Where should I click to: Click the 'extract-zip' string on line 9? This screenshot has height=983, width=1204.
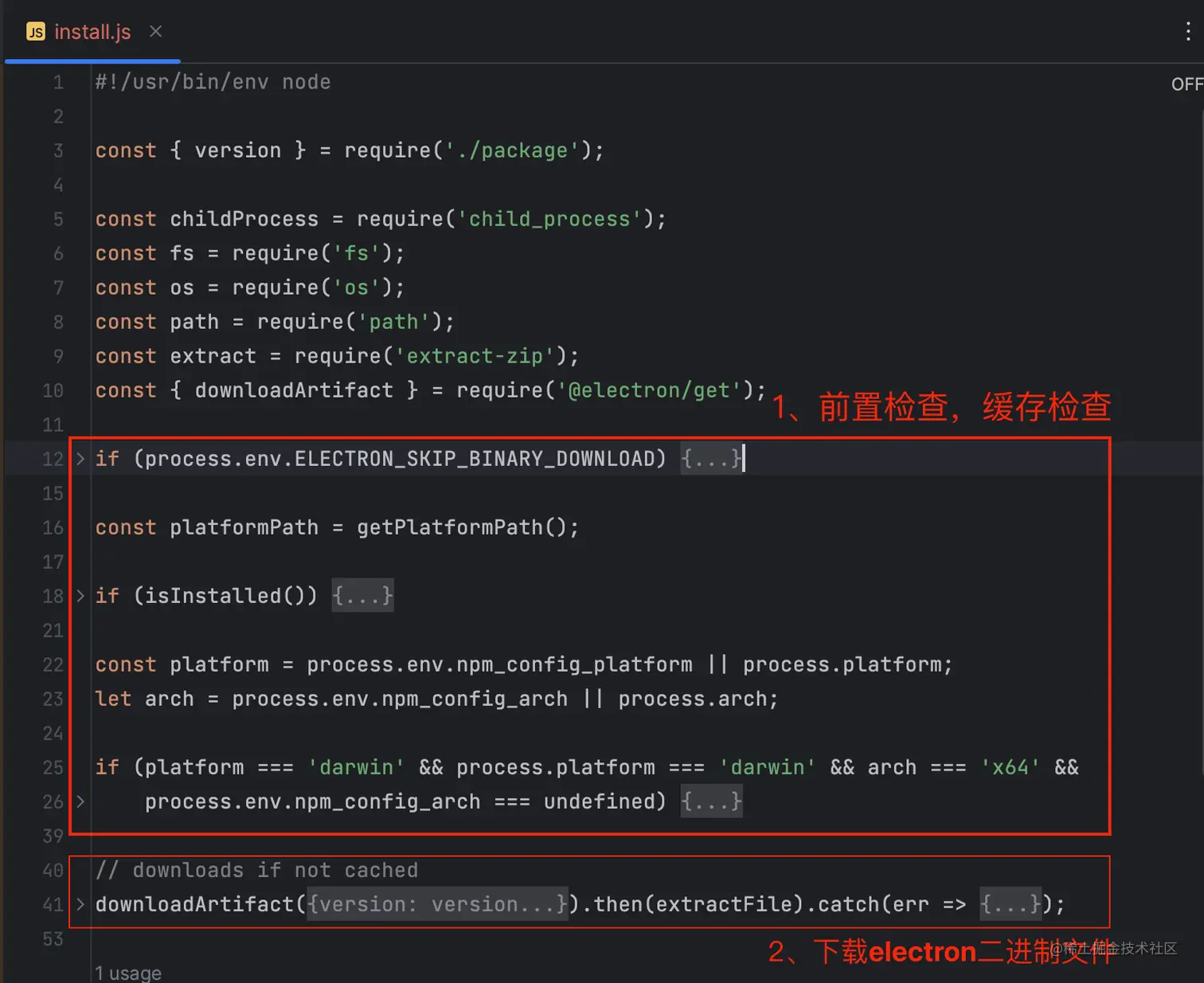(x=475, y=356)
